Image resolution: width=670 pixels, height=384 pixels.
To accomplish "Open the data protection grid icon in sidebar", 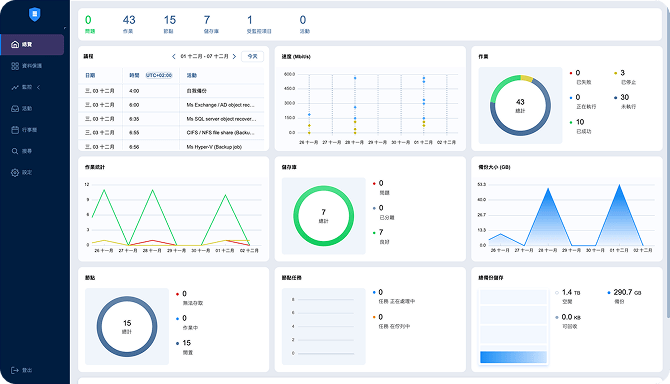I will click(x=15, y=66).
